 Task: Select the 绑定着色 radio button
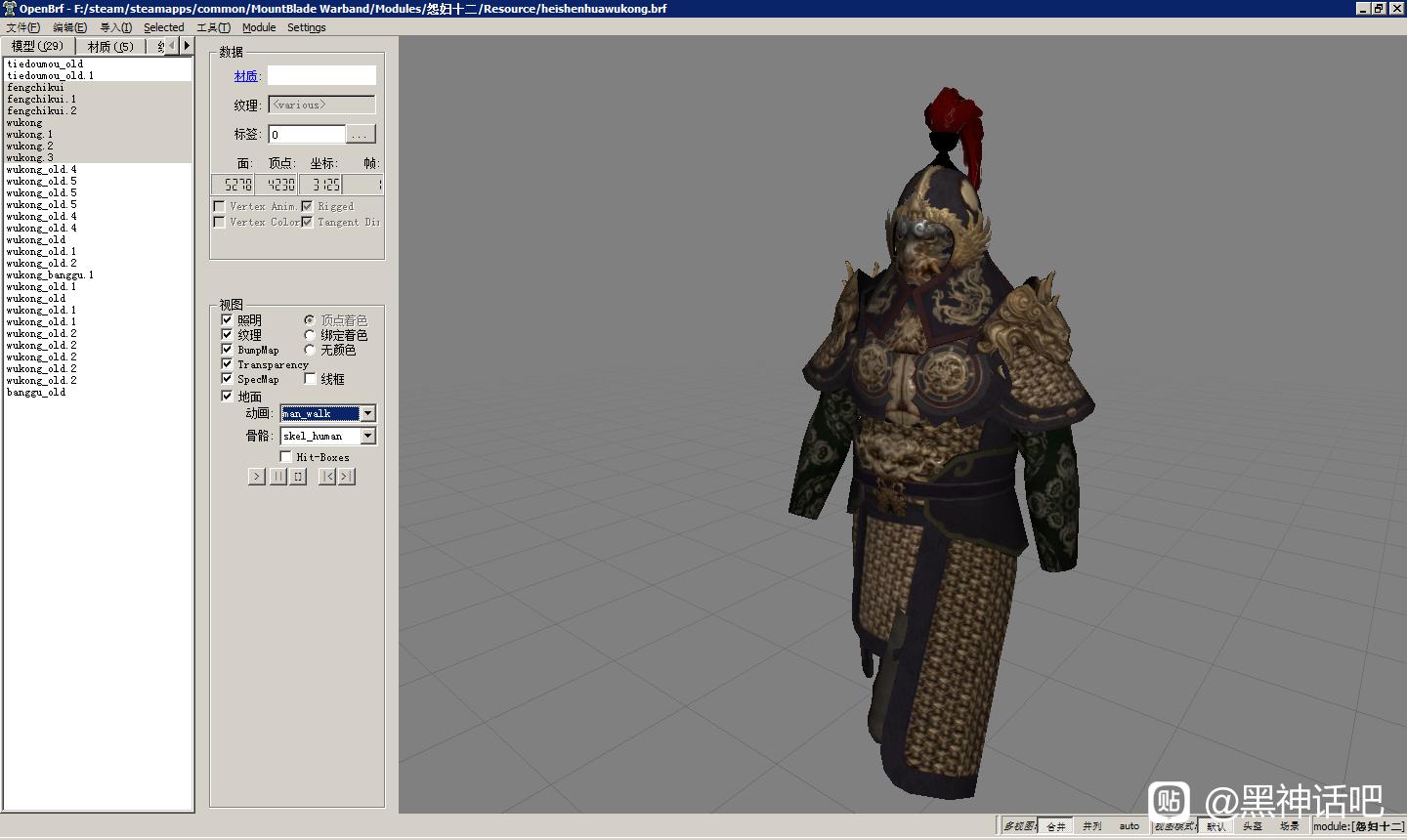[309, 334]
